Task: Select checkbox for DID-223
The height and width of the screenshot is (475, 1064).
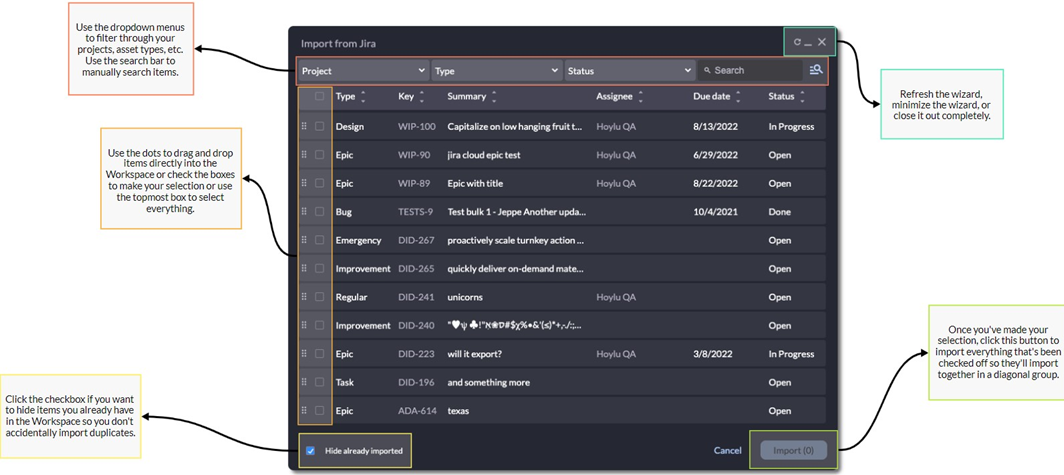Action: [320, 354]
